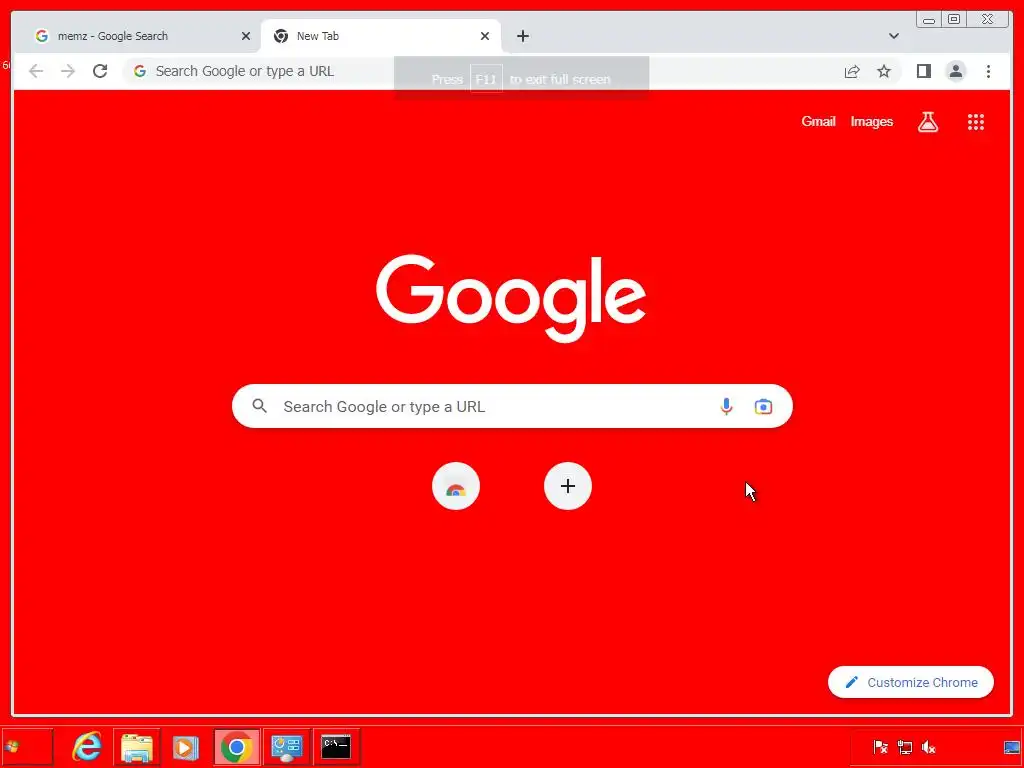
Task: Add a new shortcut tile
Action: [568, 486]
